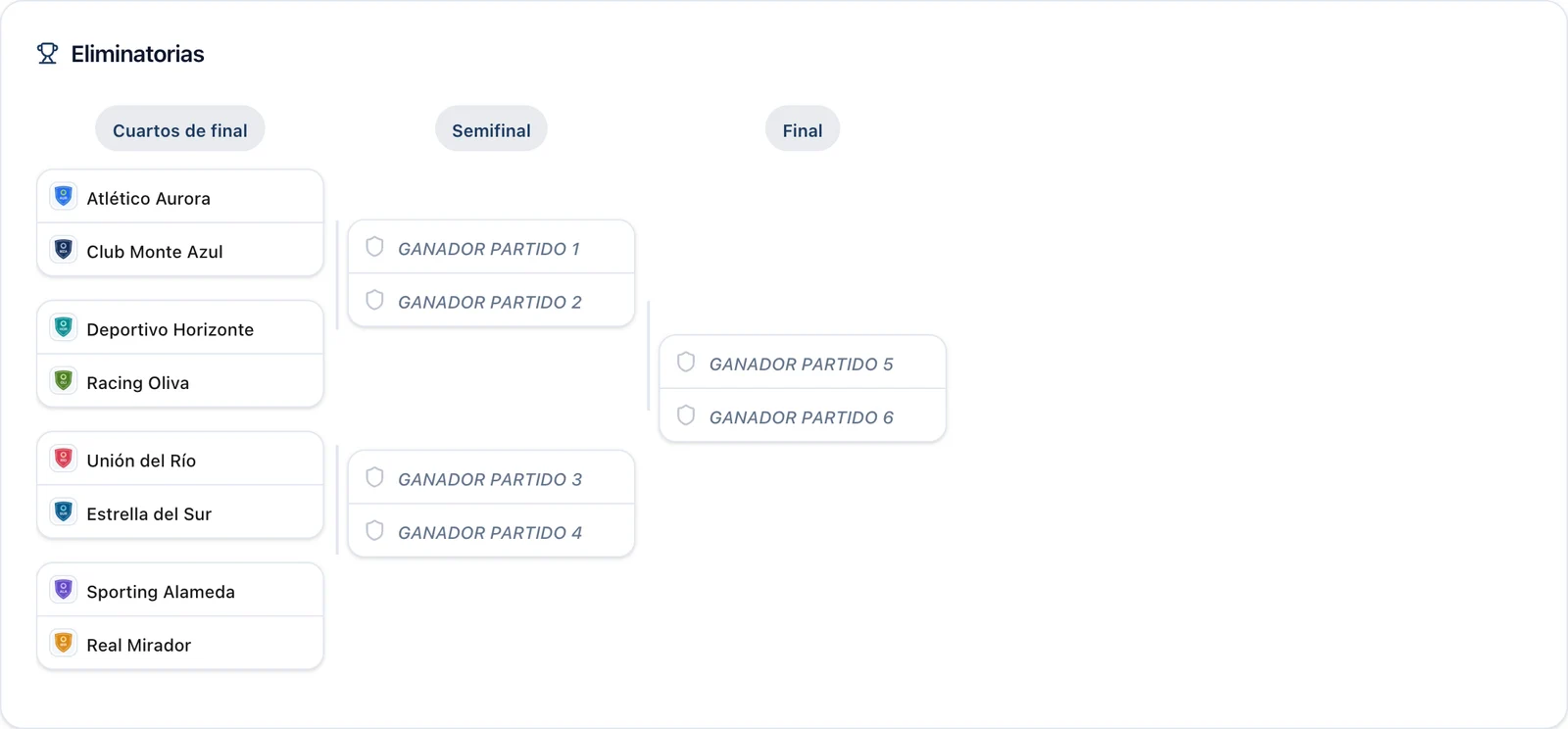Open the Deportivo Horizonte team row
This screenshot has width=1568, height=729.
click(180, 328)
